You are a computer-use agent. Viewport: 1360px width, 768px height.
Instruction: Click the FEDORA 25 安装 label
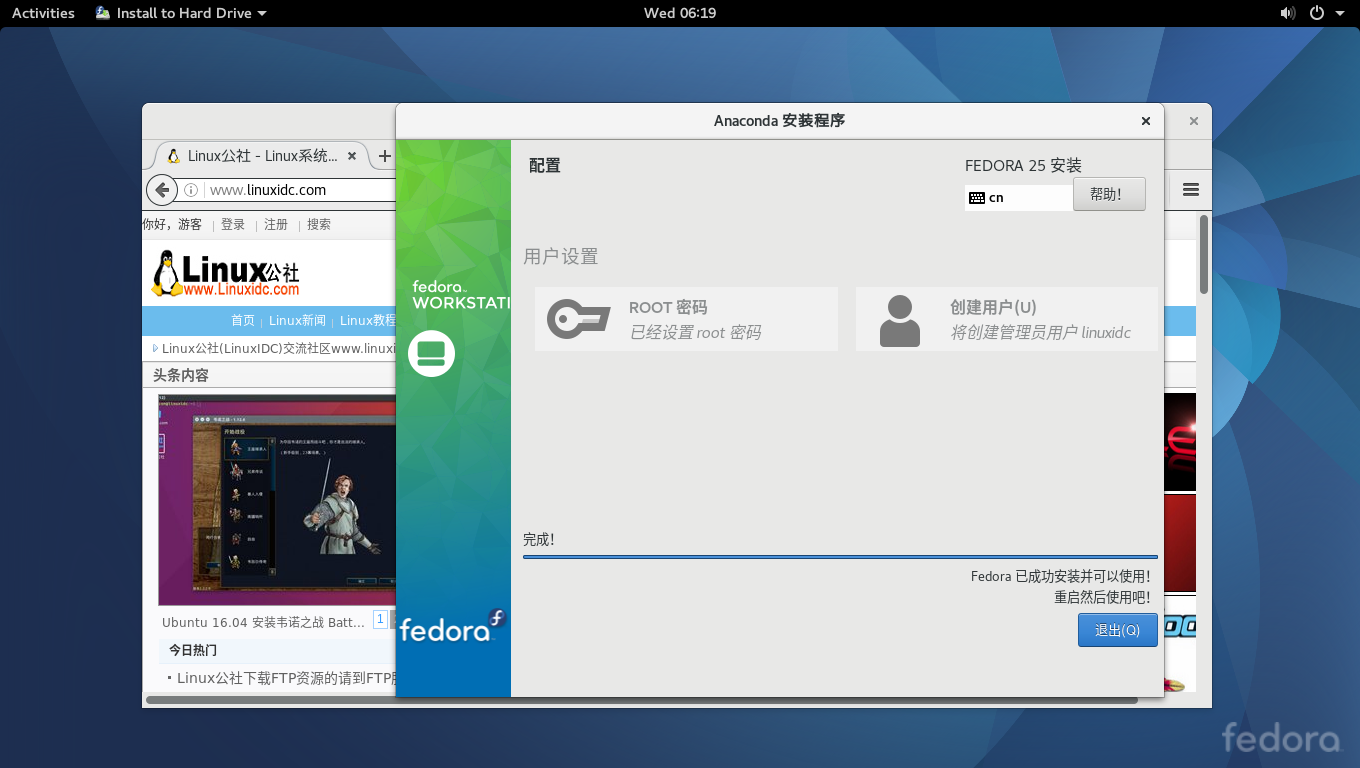(1023, 166)
